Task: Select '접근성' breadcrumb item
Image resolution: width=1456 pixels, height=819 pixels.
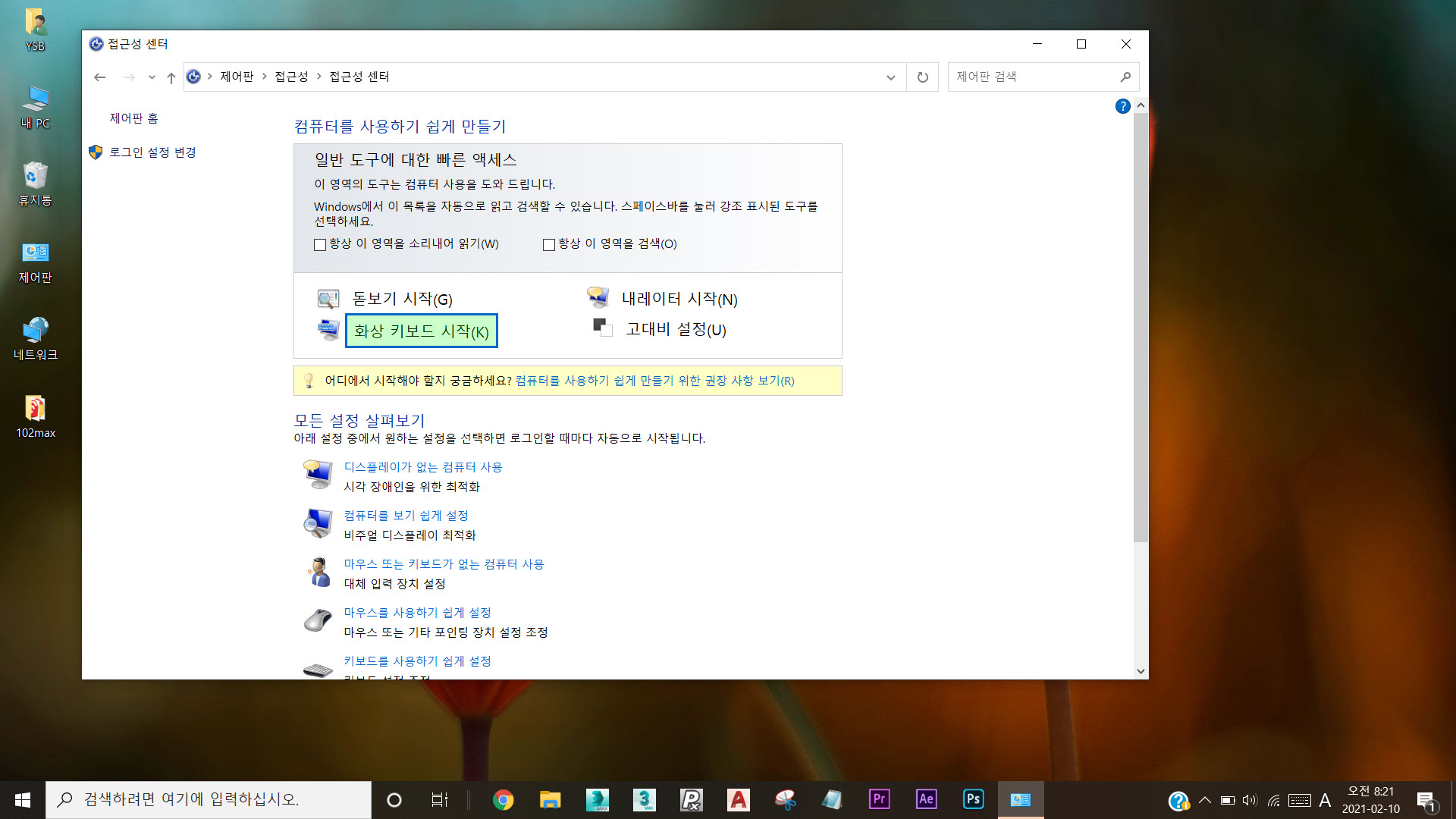Action: [x=291, y=77]
